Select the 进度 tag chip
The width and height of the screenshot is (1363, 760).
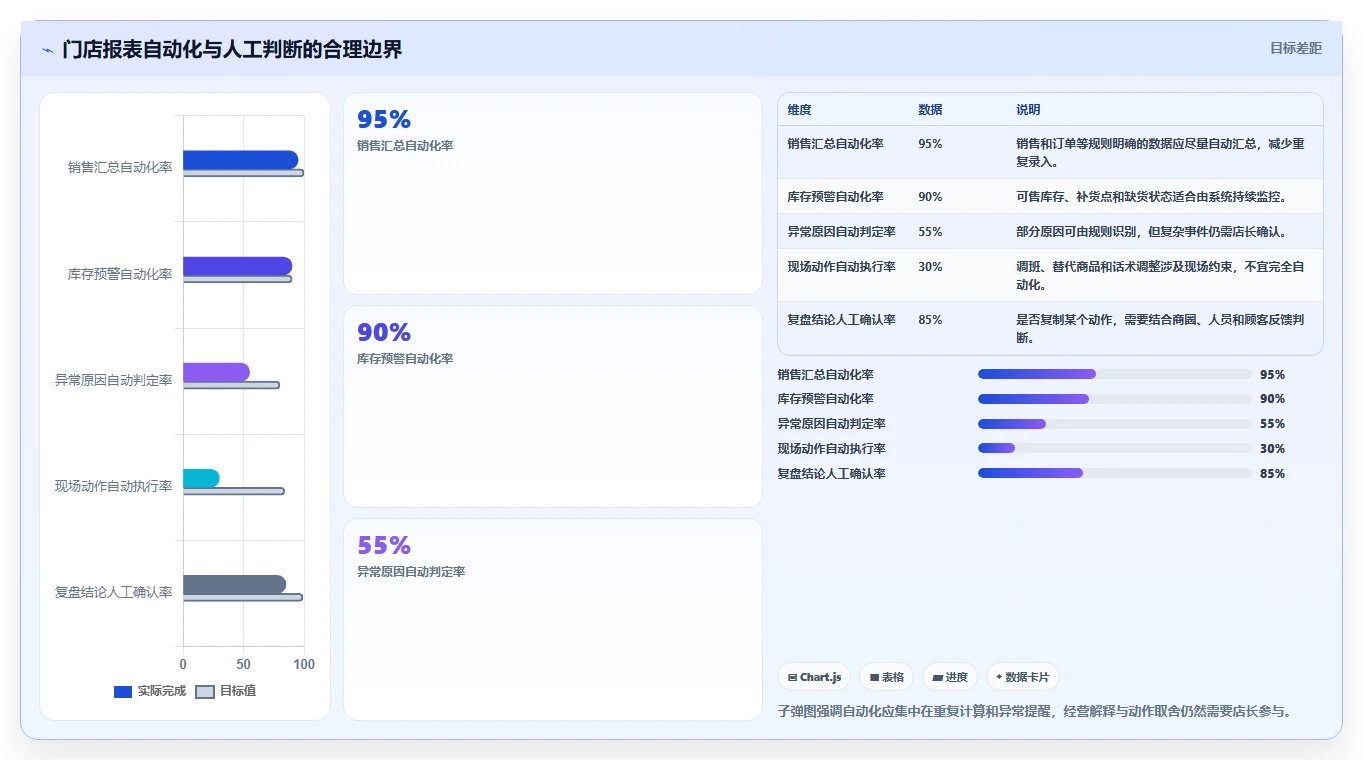[x=950, y=677]
